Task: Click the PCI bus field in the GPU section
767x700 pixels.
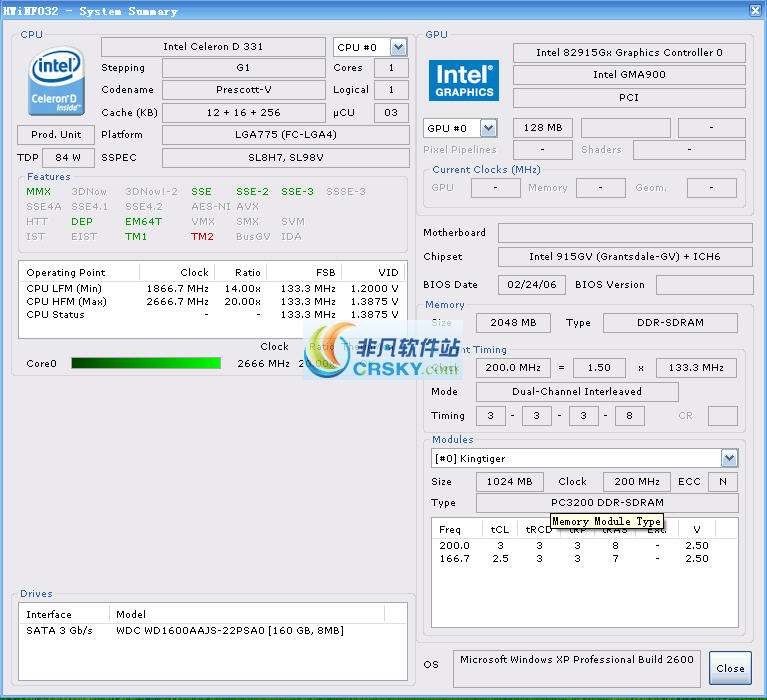Action: [629, 97]
